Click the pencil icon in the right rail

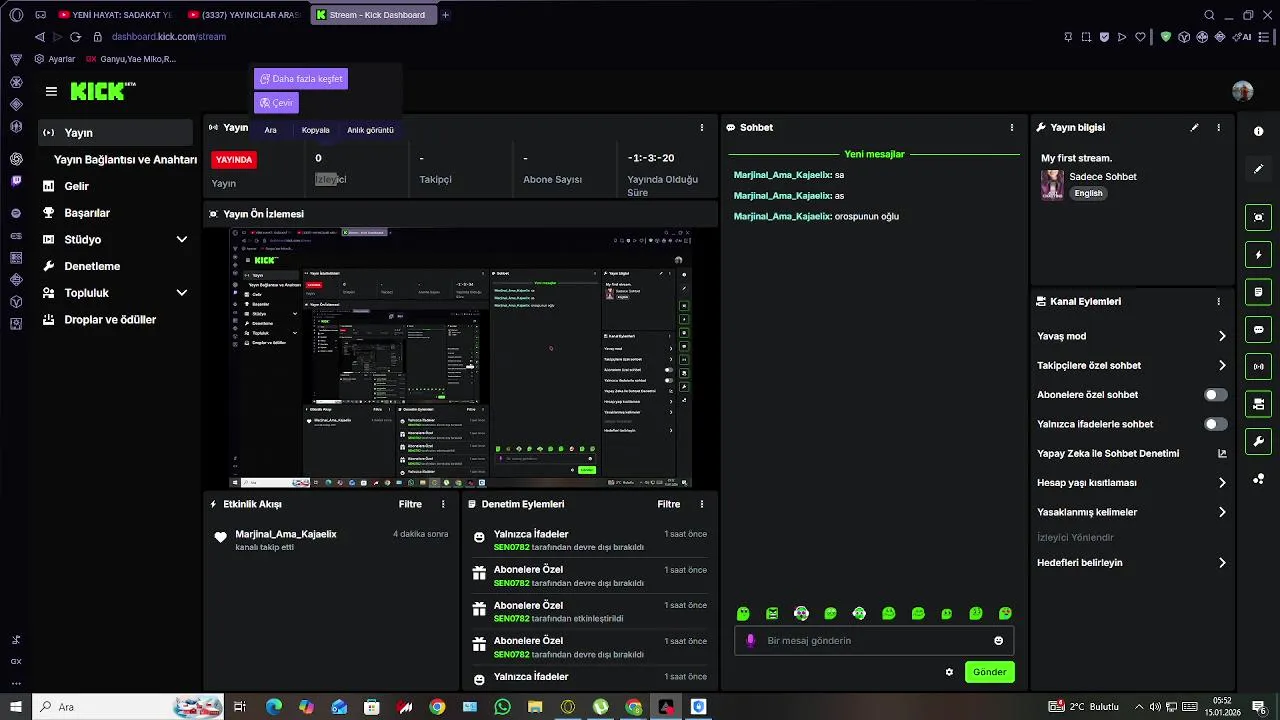(1258, 169)
